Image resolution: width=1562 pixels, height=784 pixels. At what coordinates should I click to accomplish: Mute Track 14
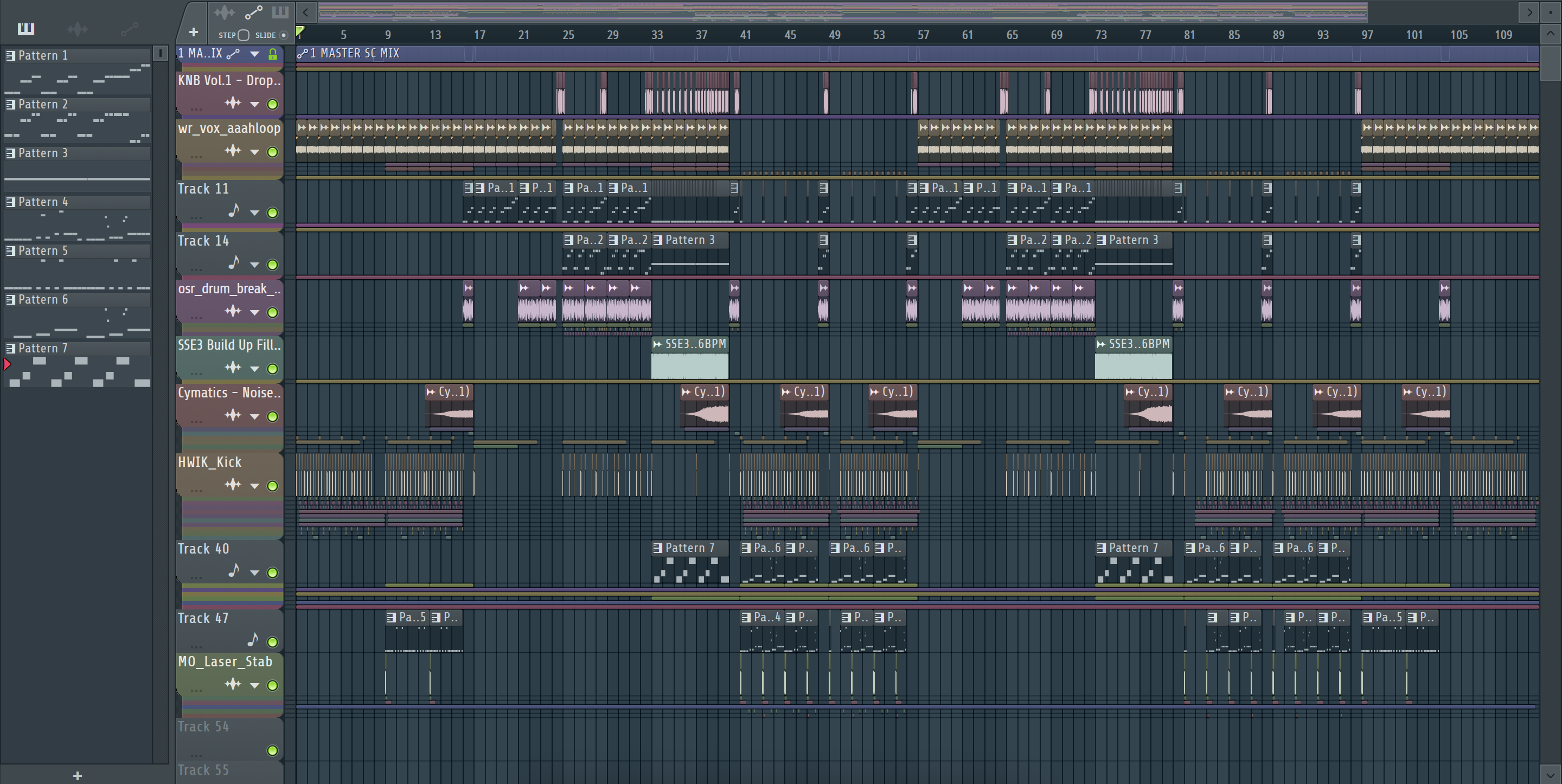[273, 265]
